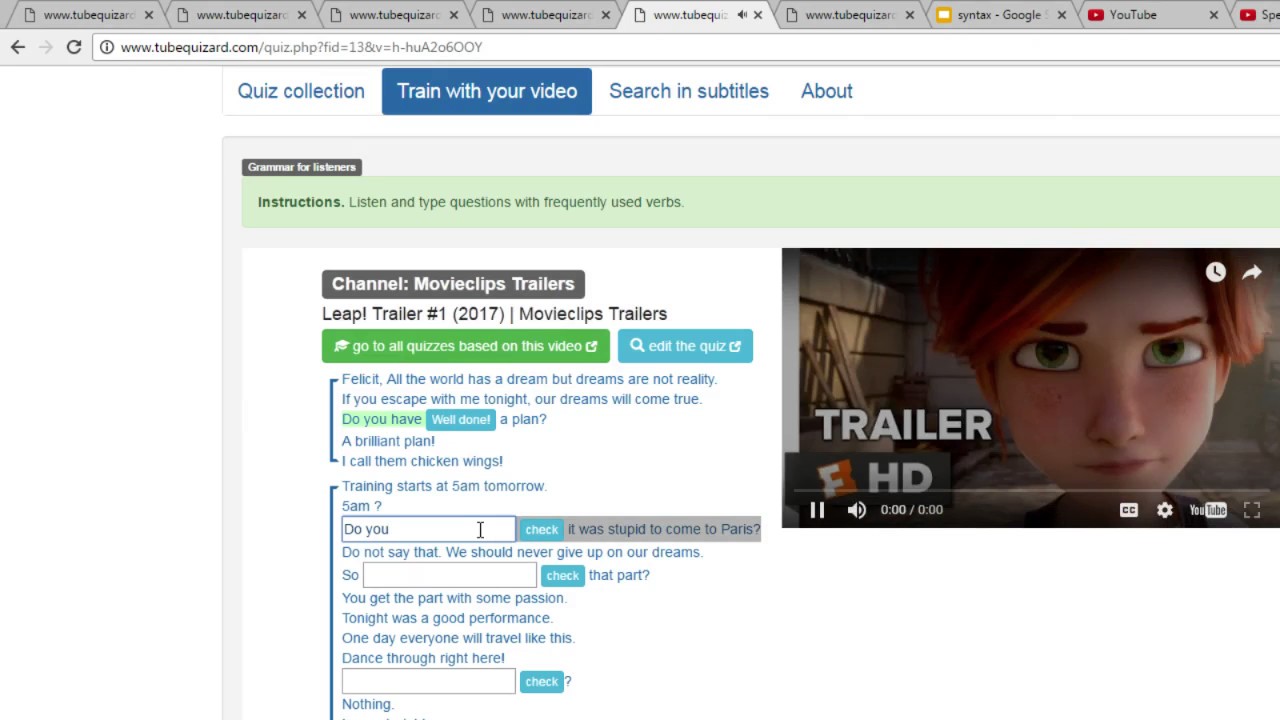Click 'Training starts at 5am tomorrow.' line
Viewport: 1280px width, 720px height.
(x=444, y=486)
